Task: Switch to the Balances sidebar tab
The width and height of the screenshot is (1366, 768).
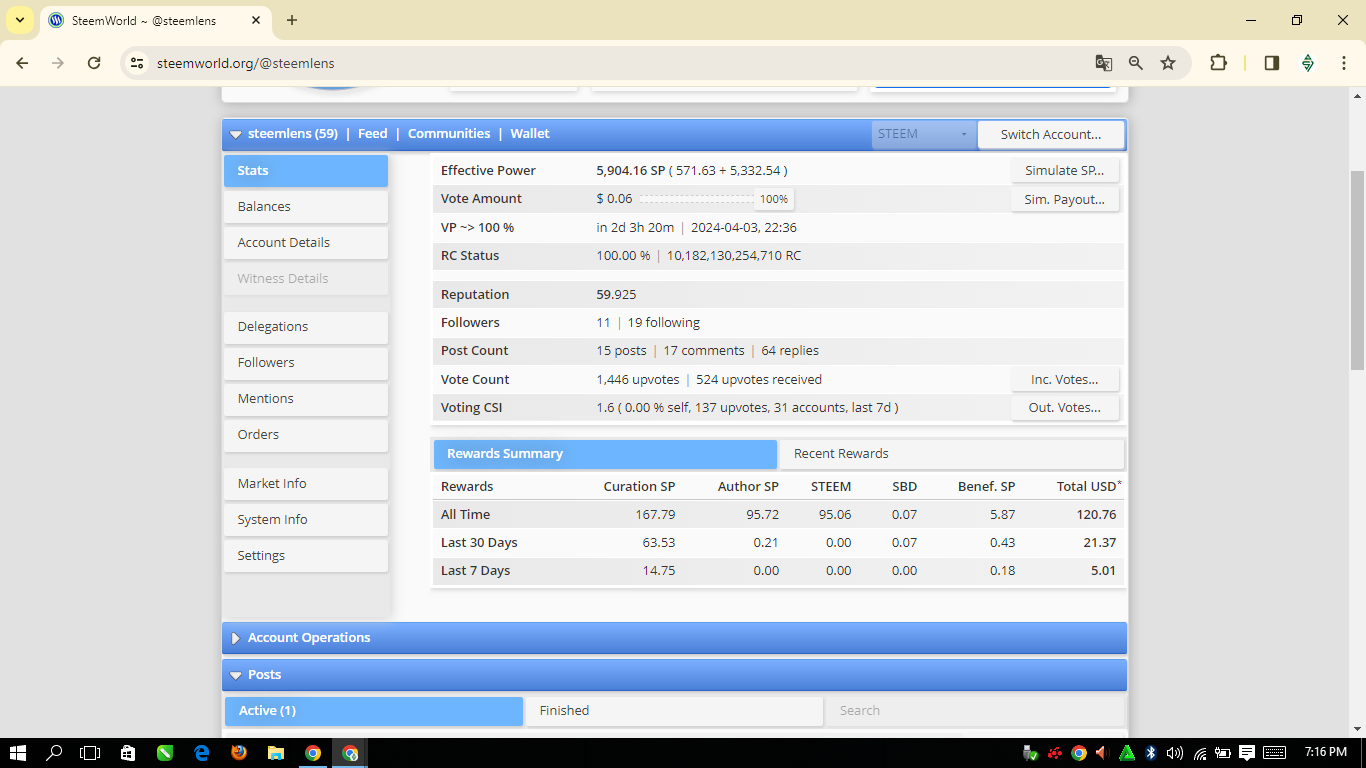Action: point(306,207)
